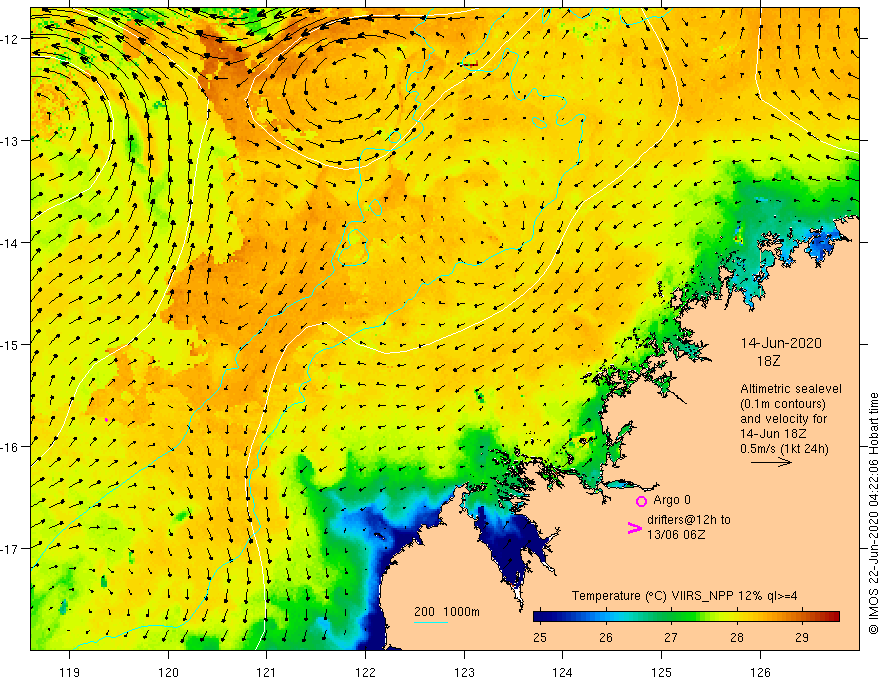
Task: Click the '122' longitude axis label
Action: (x=365, y=672)
